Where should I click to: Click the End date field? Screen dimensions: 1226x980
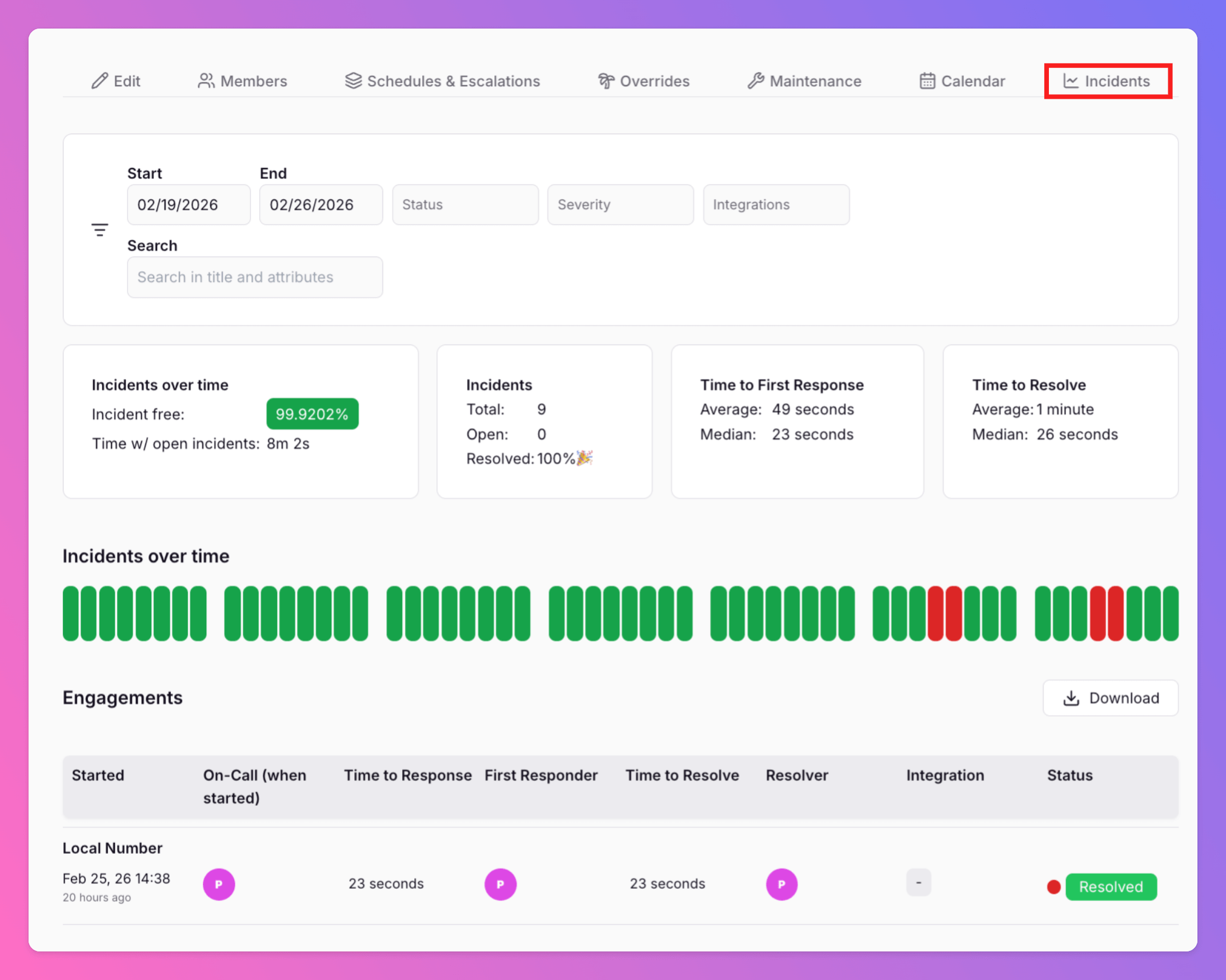[x=320, y=204]
